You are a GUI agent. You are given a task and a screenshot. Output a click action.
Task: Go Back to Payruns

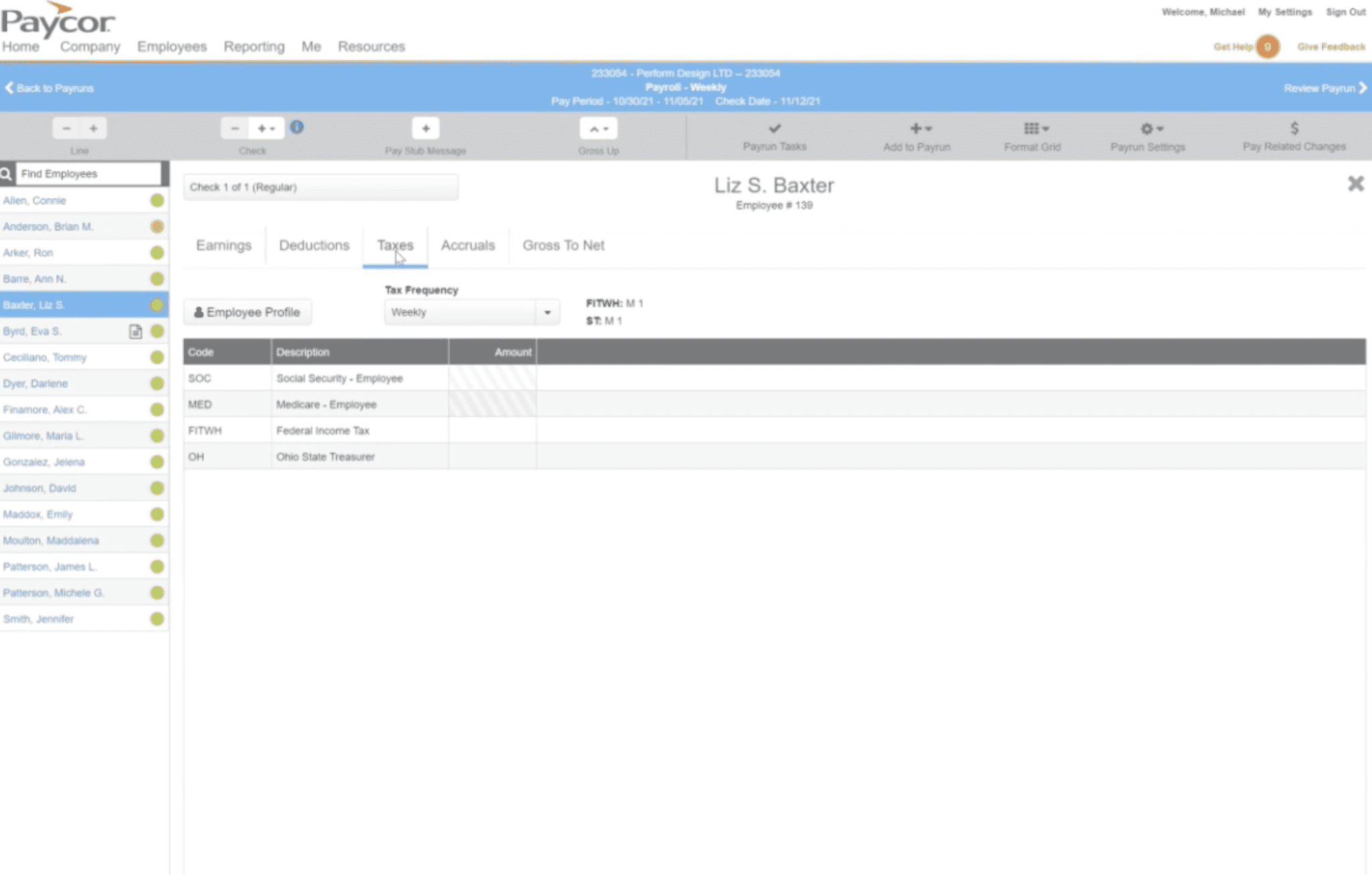click(50, 88)
